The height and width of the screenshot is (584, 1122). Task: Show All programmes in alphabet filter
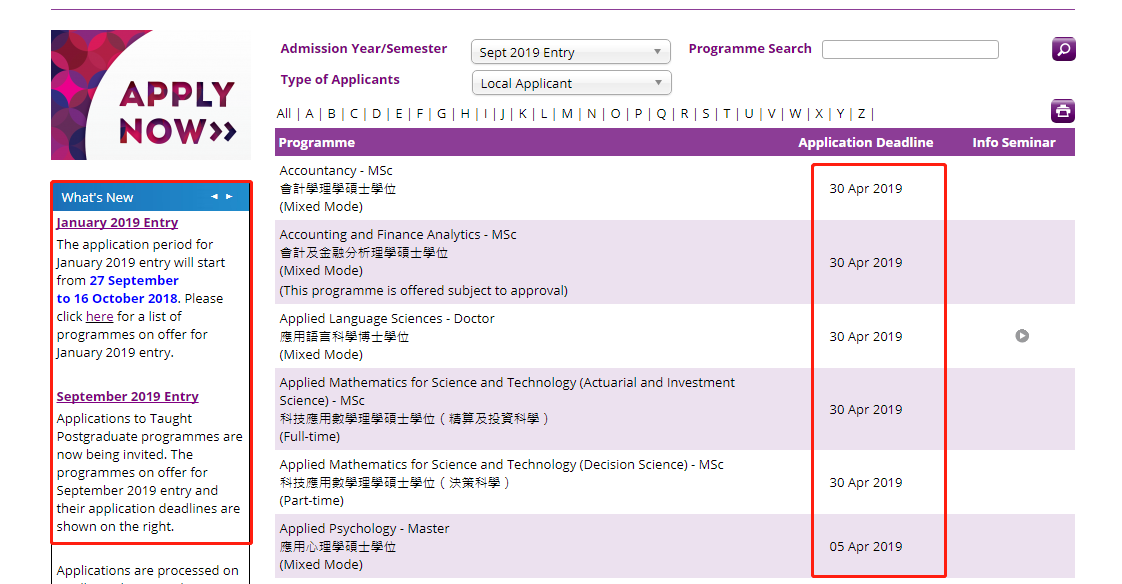284,114
